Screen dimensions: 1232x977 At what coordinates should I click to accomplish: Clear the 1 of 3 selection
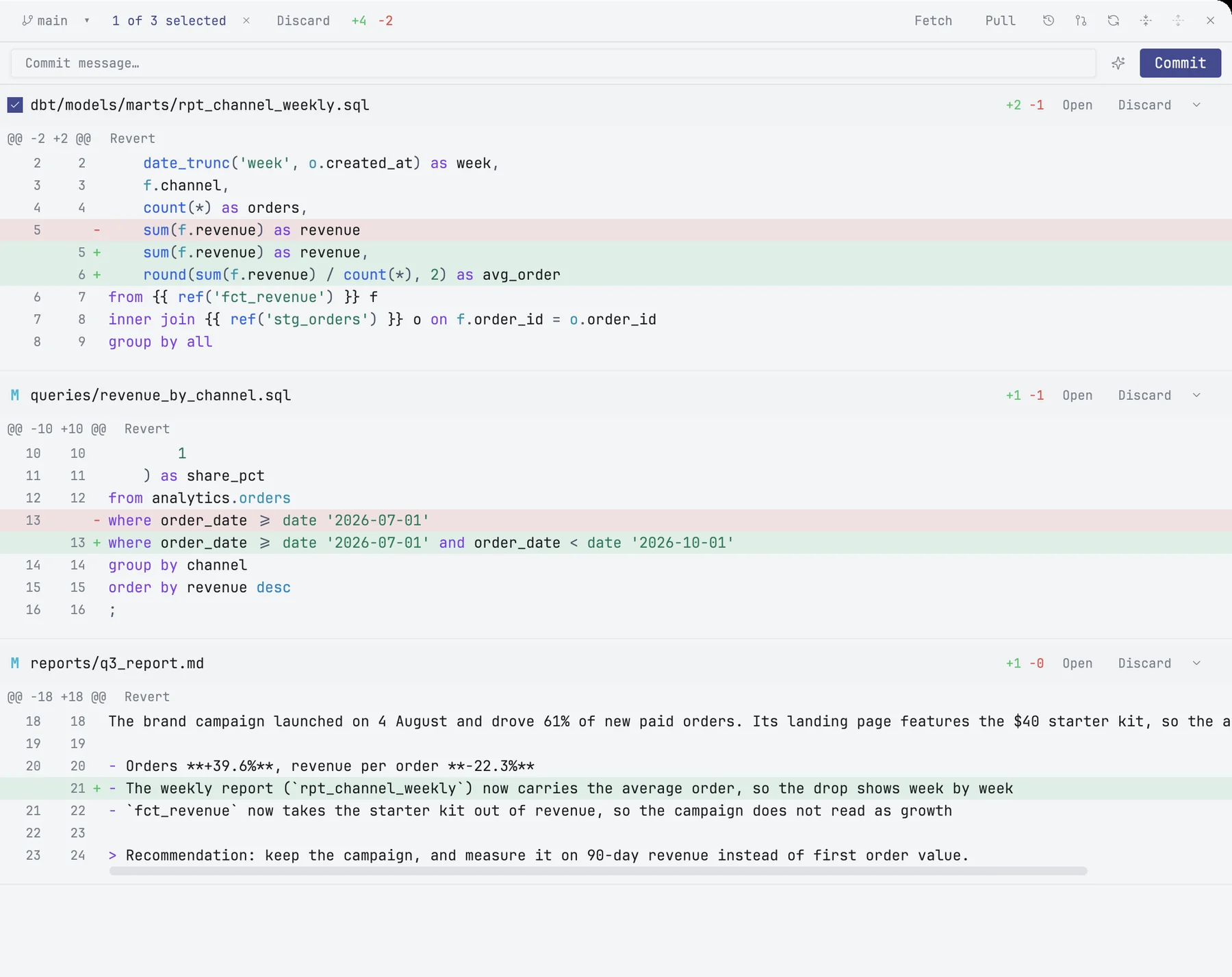pyautogui.click(x=246, y=21)
